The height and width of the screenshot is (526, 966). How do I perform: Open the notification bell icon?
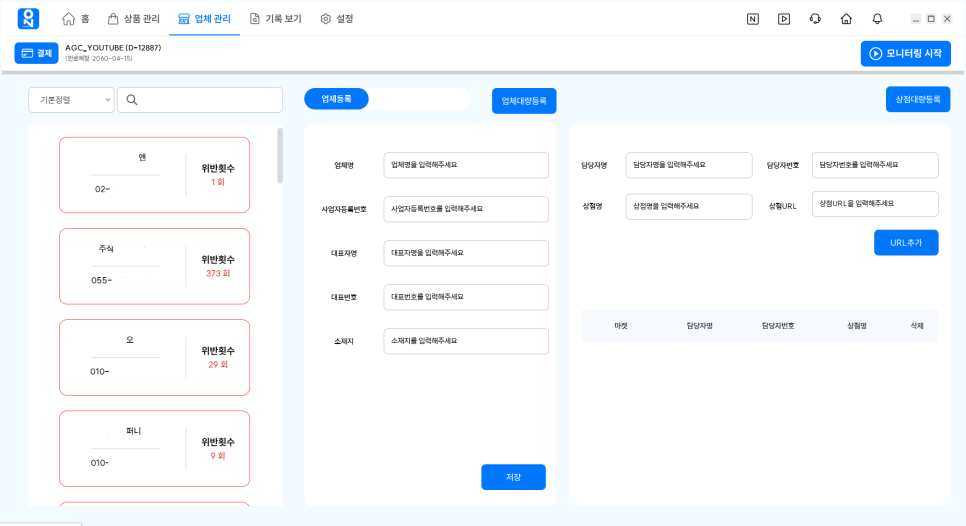point(877,19)
